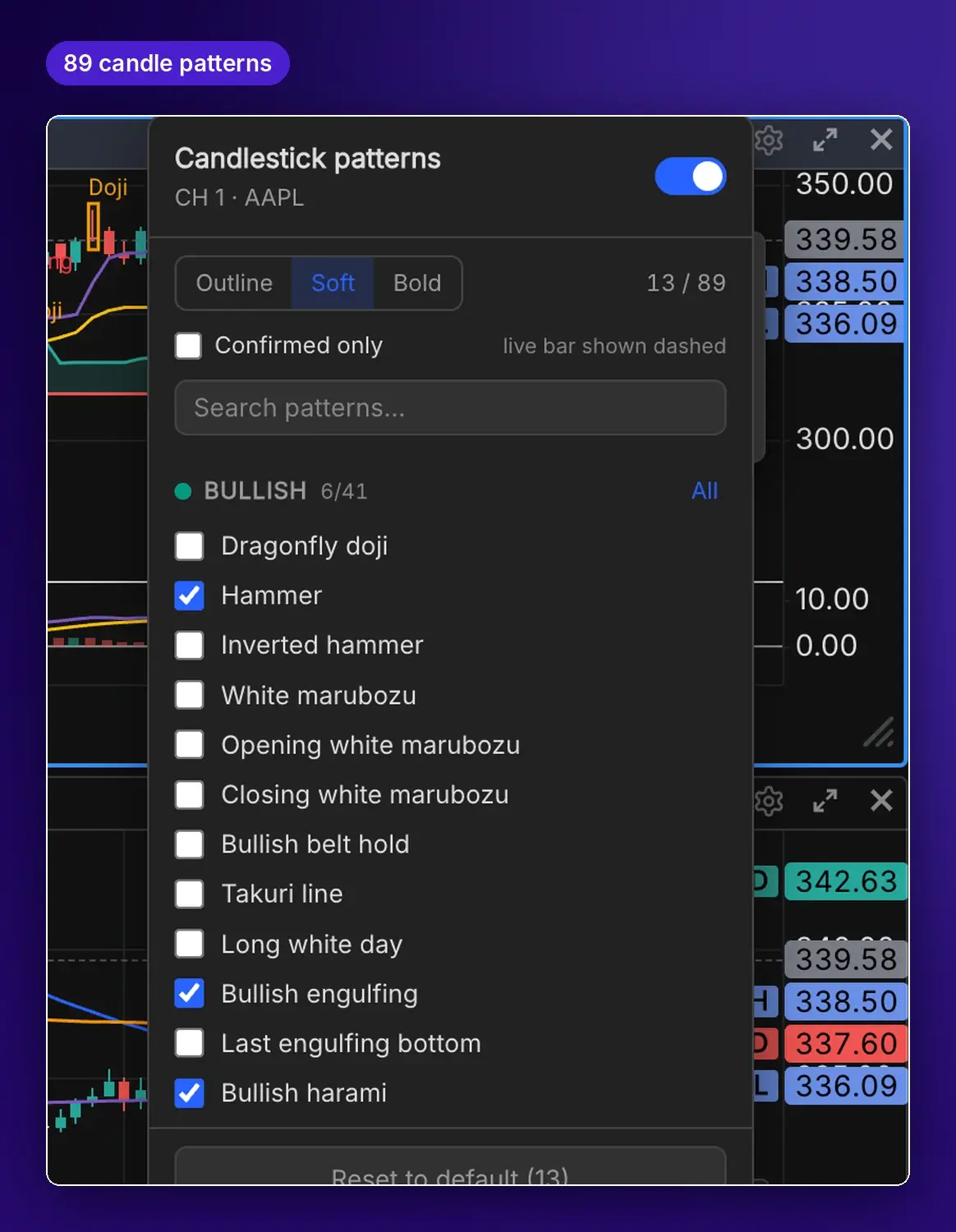Focus the Search patterns field
The image size is (956, 1232).
coord(450,407)
